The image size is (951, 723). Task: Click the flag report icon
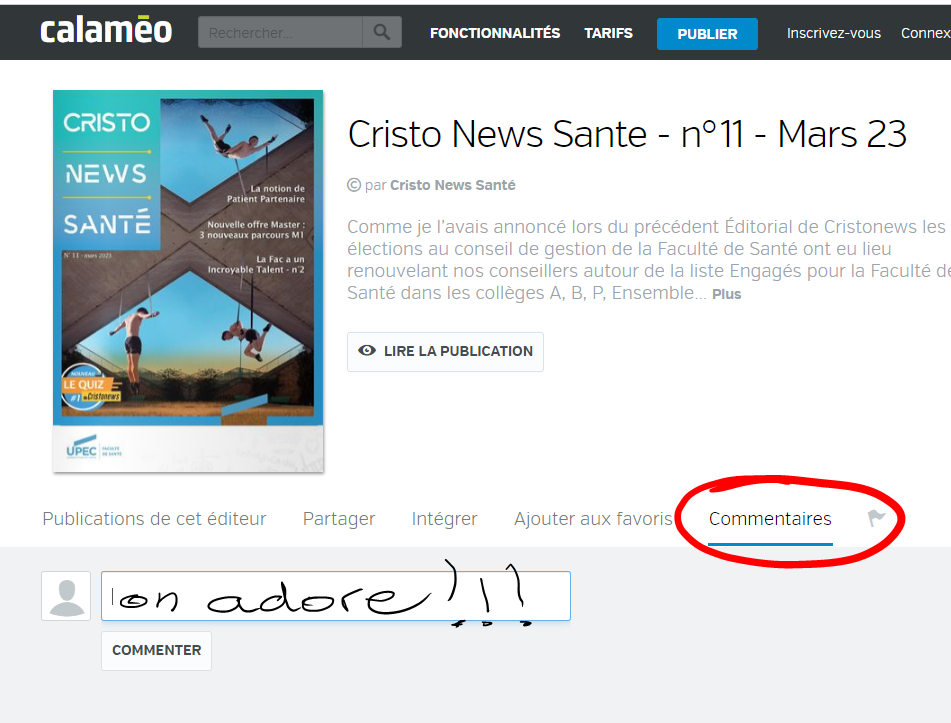click(x=876, y=518)
